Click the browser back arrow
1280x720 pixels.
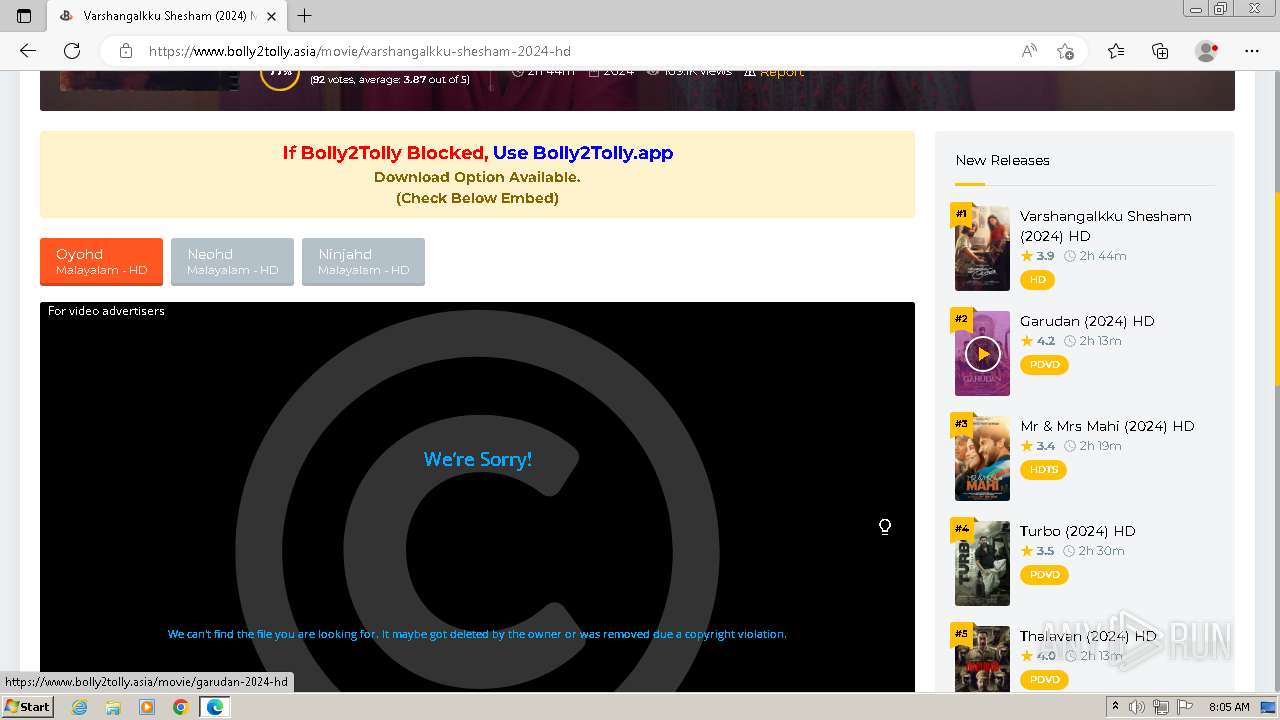click(x=28, y=51)
